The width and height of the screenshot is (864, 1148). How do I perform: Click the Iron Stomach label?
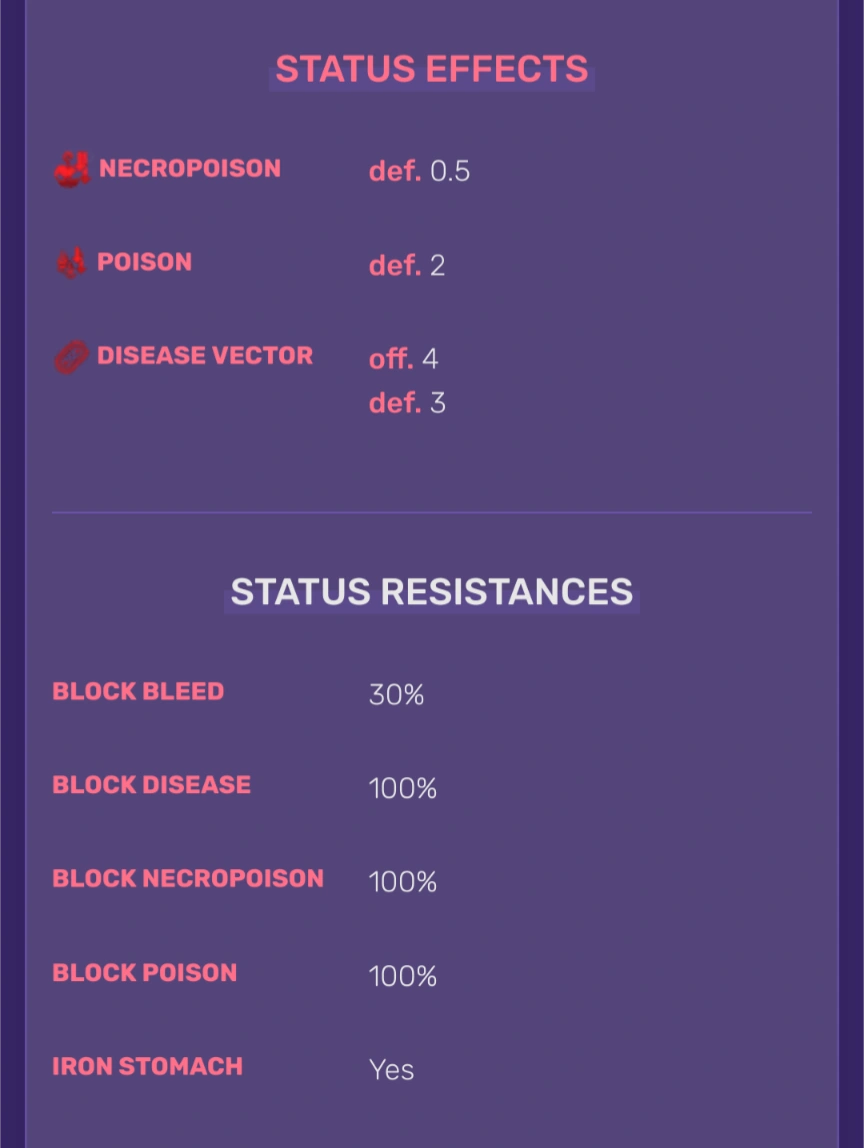(x=147, y=1067)
